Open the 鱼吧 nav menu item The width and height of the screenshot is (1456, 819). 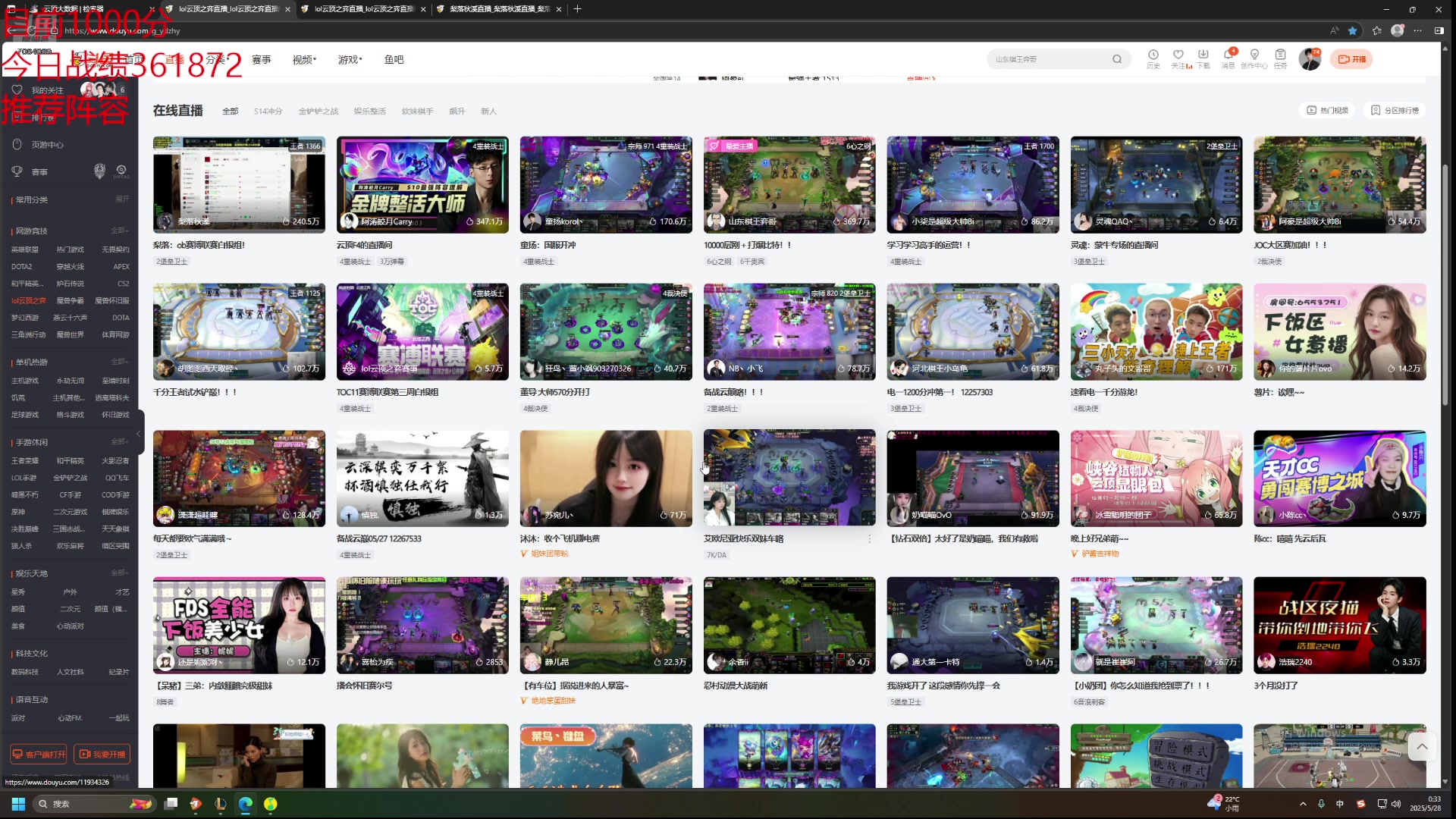tap(394, 59)
